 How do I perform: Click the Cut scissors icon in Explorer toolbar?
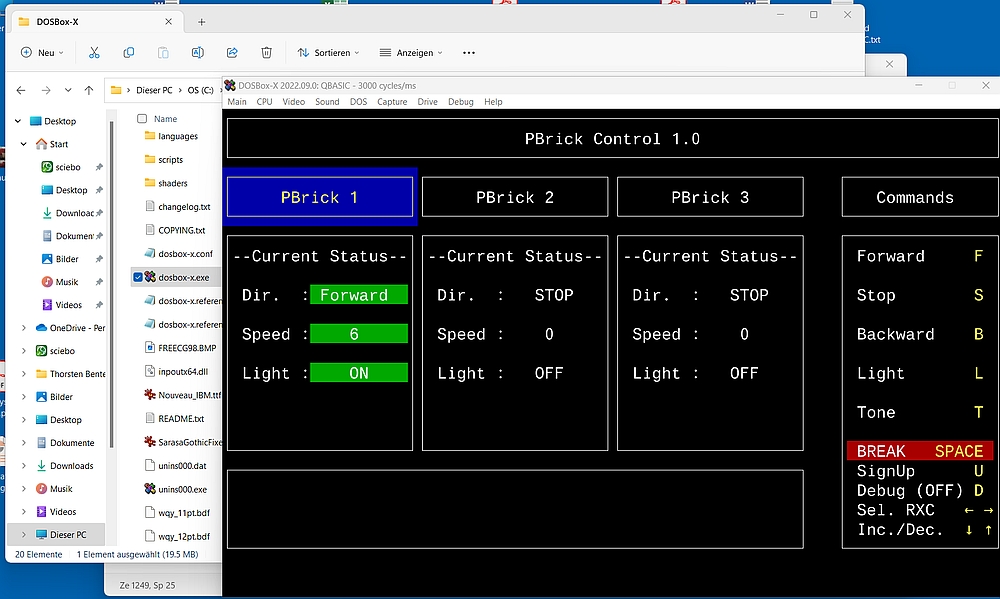[x=94, y=53]
